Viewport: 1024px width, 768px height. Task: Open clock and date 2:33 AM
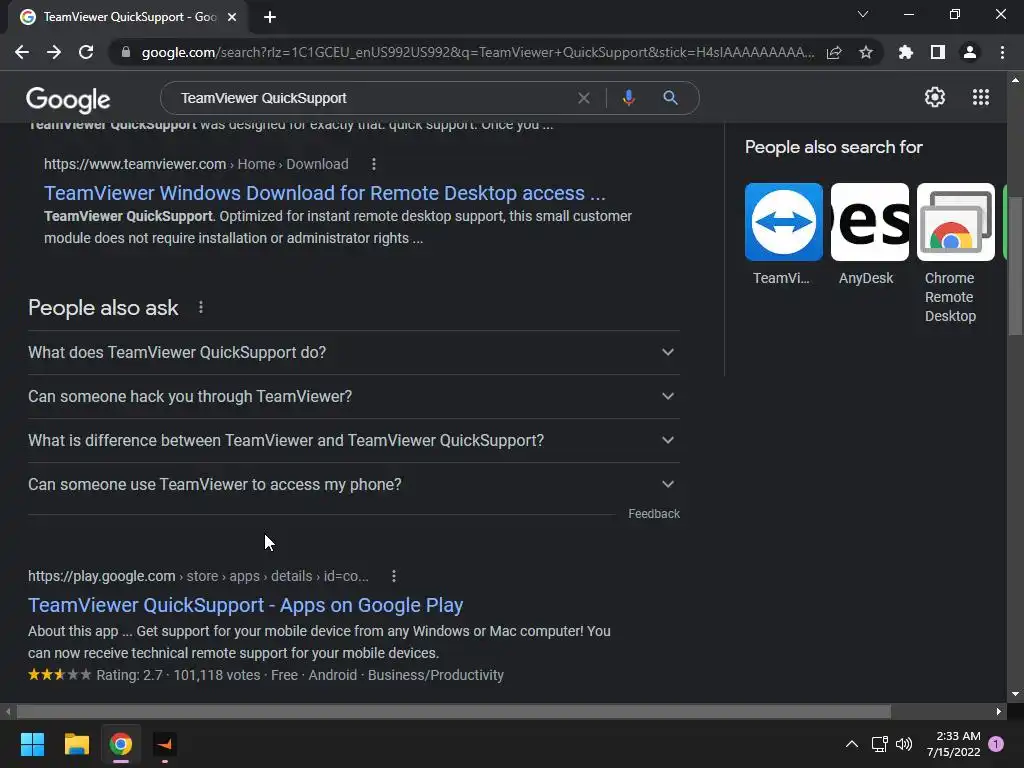tap(953, 744)
